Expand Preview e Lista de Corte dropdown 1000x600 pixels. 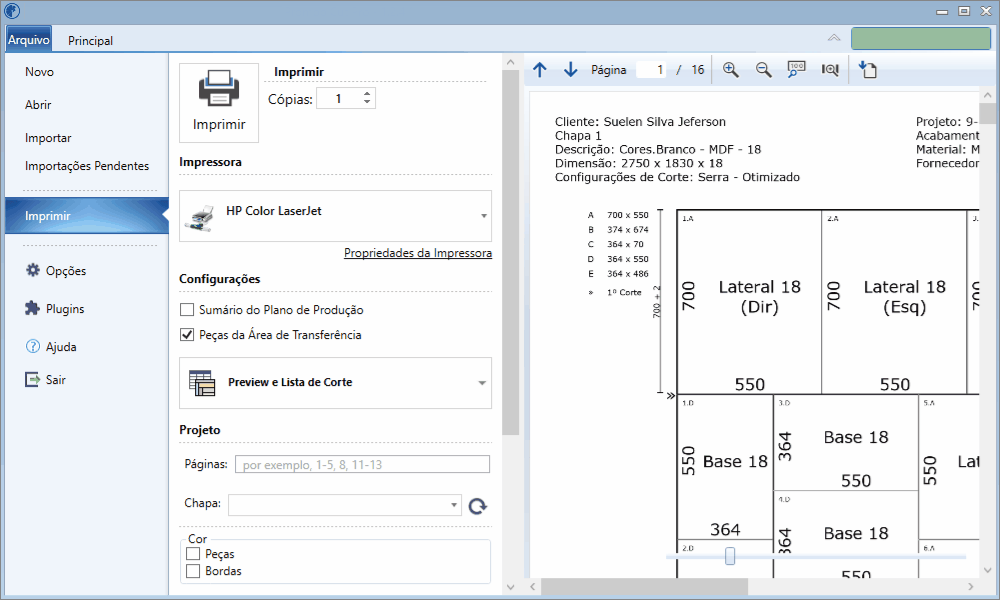[x=482, y=383]
